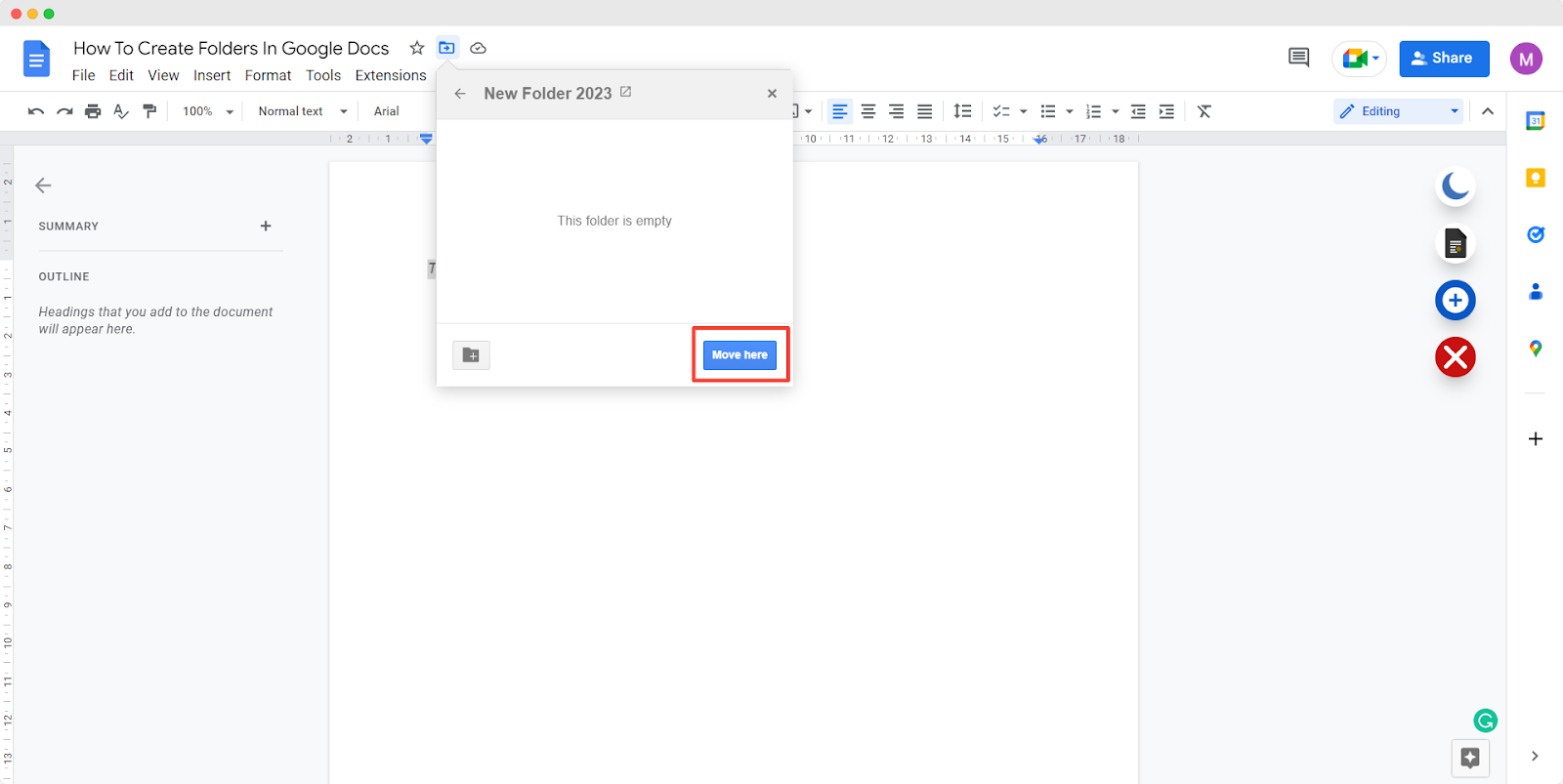This screenshot has height=784, width=1563.
Task: Click the Move here button
Action: point(739,354)
